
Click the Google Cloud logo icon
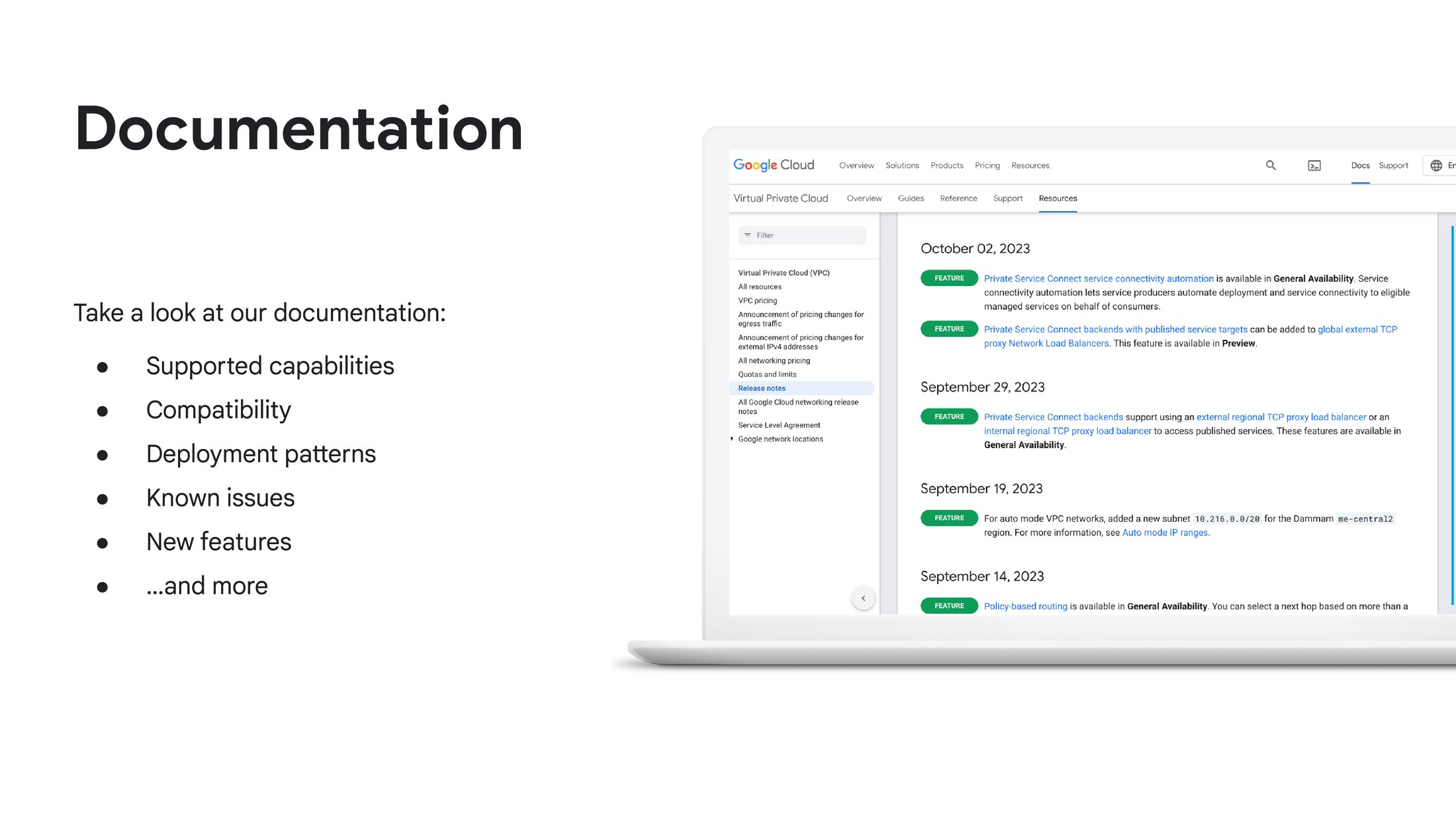click(x=775, y=165)
